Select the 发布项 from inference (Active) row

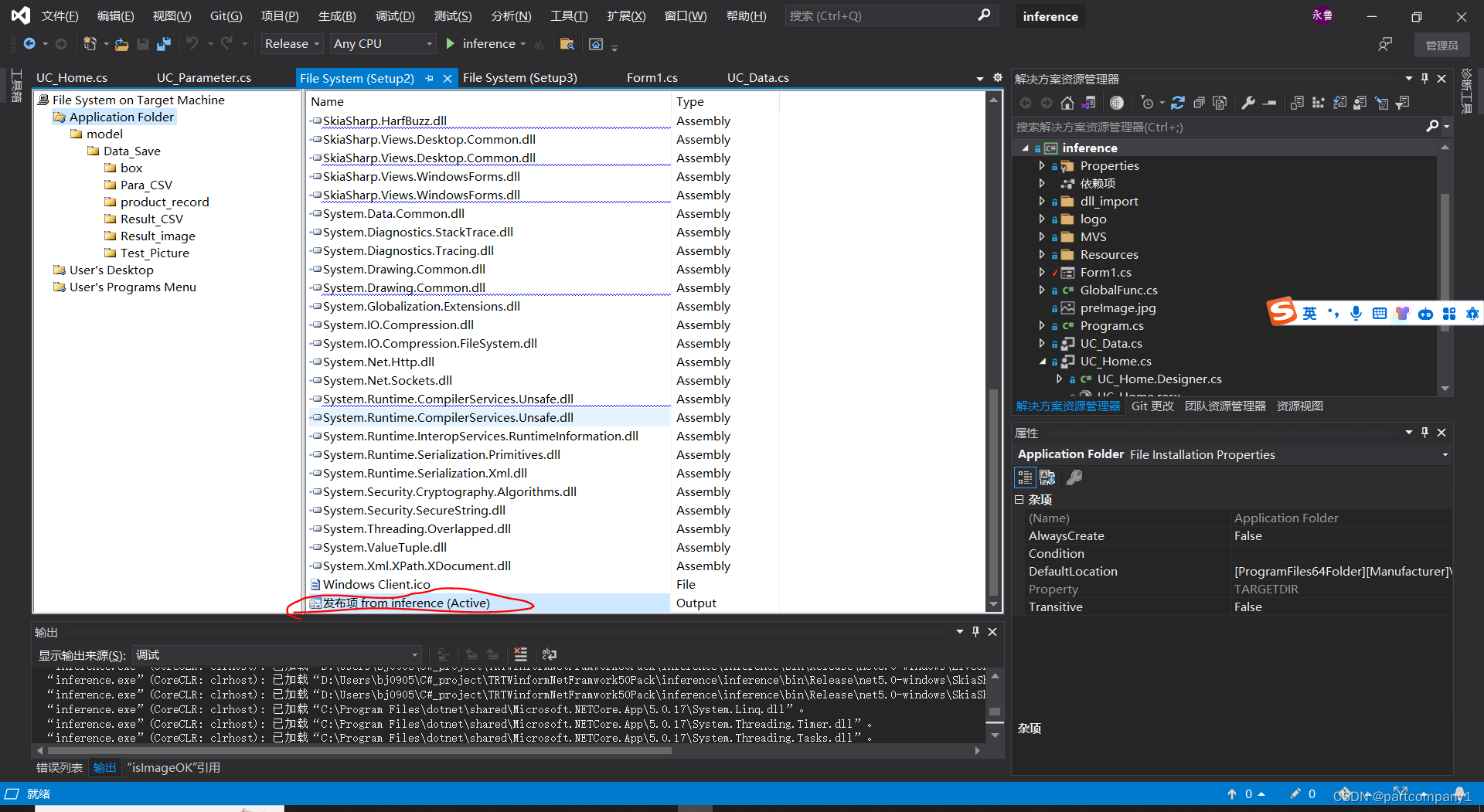coord(488,603)
